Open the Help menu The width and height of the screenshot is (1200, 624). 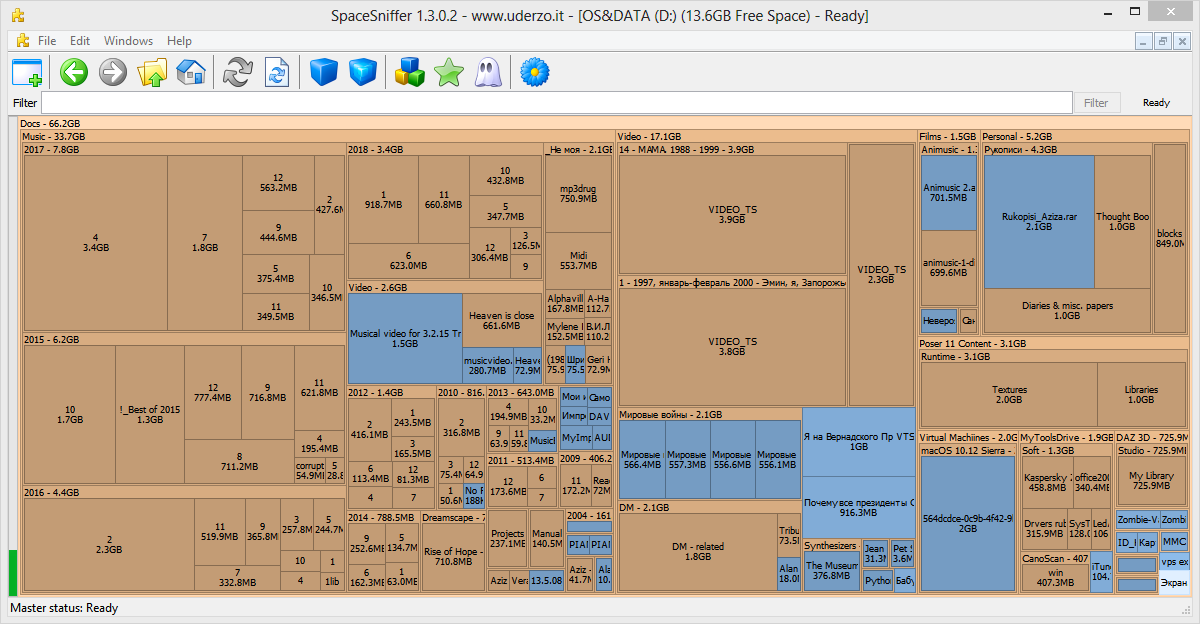[x=179, y=41]
